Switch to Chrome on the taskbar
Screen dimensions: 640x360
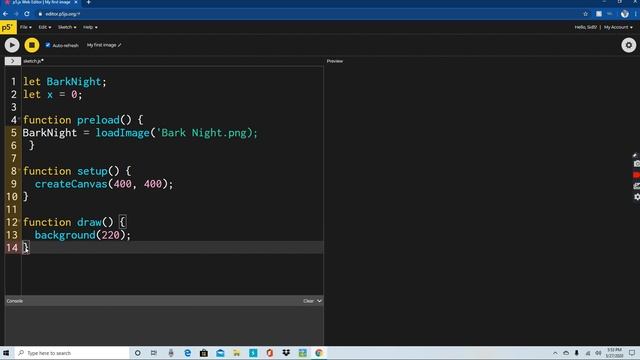[x=319, y=353]
